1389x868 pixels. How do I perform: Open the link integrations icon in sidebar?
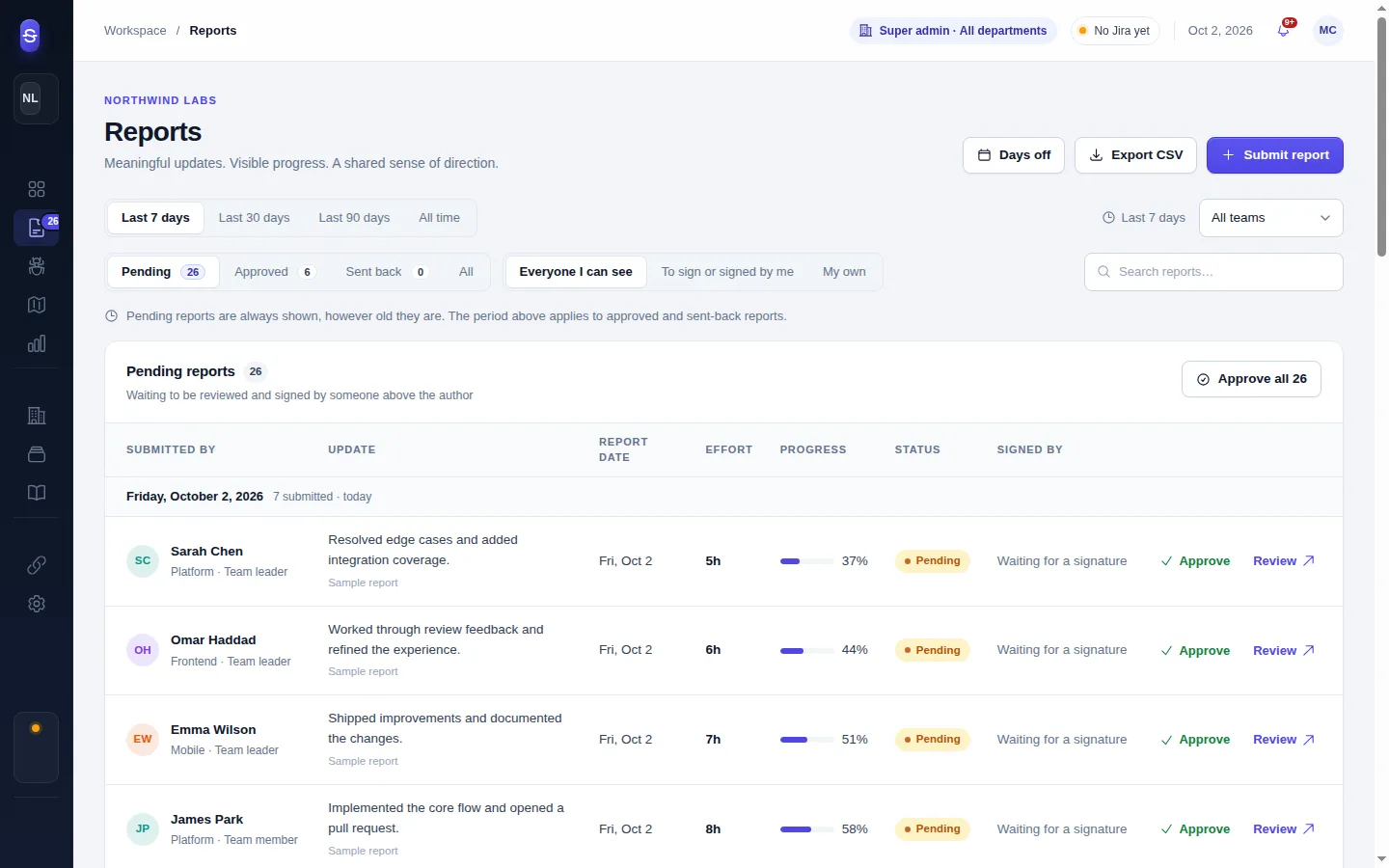37,565
